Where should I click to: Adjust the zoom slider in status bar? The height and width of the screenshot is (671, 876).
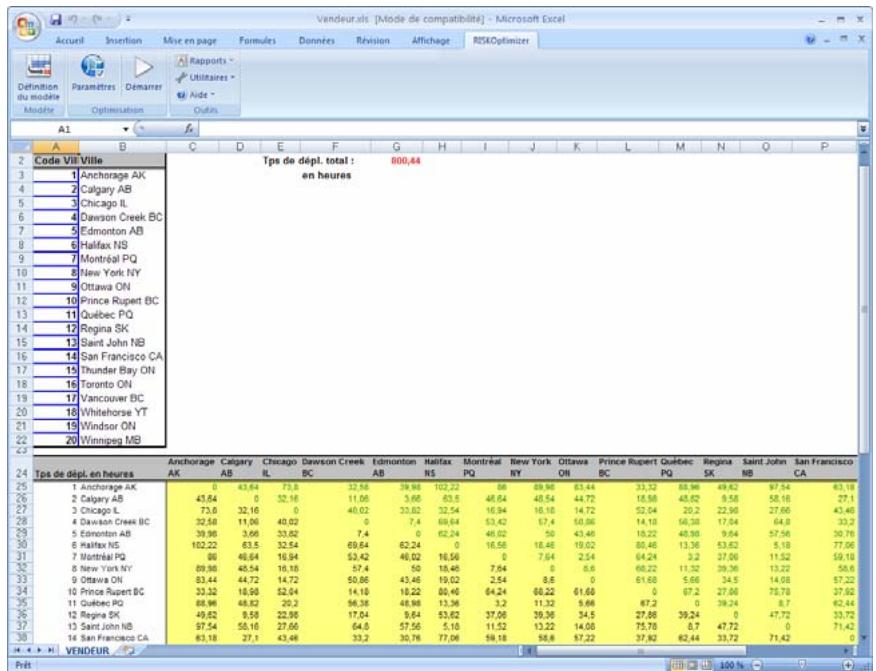pyautogui.click(x=801, y=662)
